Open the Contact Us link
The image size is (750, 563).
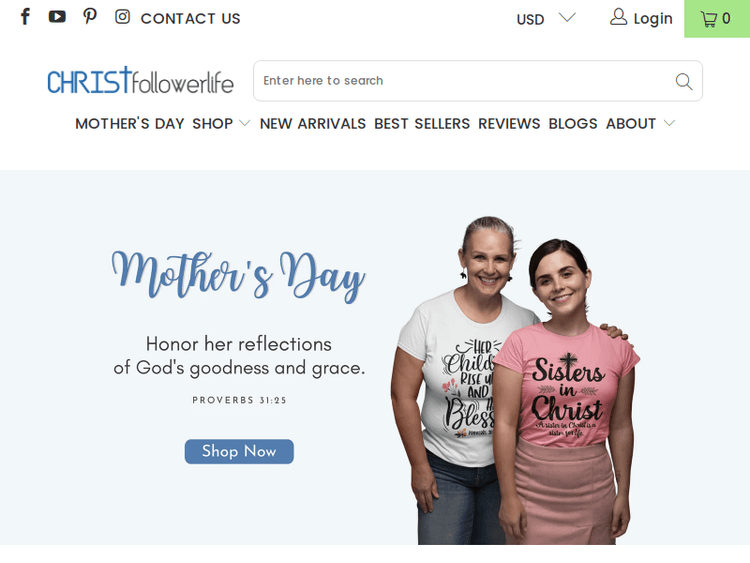click(x=190, y=18)
